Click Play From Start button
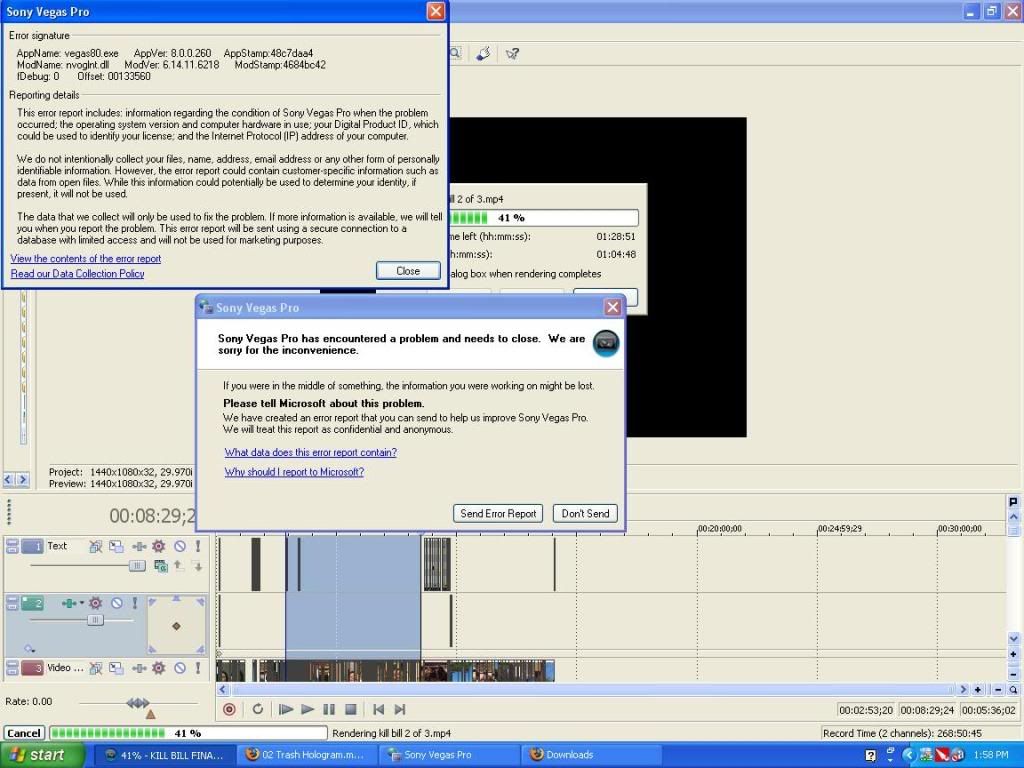The width and height of the screenshot is (1024, 768). click(x=285, y=709)
